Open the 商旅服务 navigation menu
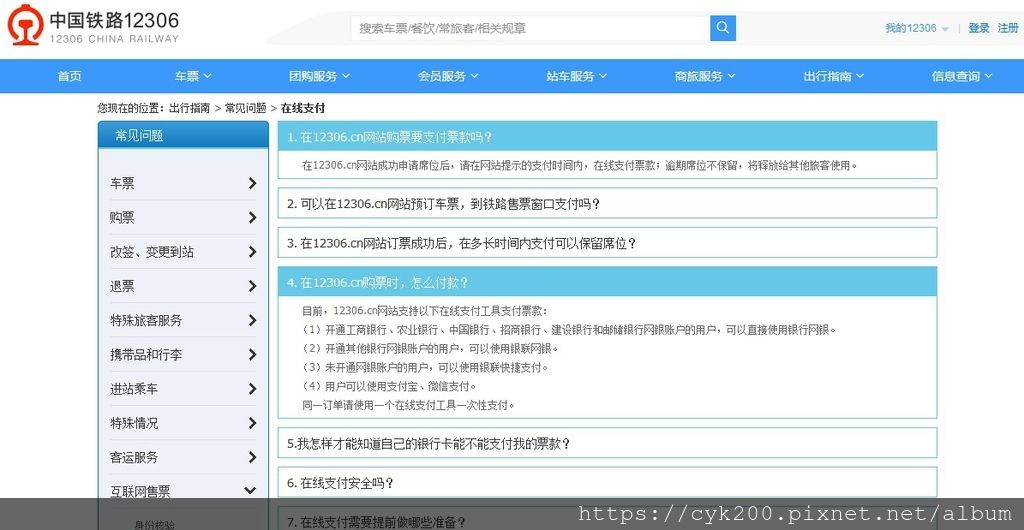The width and height of the screenshot is (1024, 530). click(705, 76)
